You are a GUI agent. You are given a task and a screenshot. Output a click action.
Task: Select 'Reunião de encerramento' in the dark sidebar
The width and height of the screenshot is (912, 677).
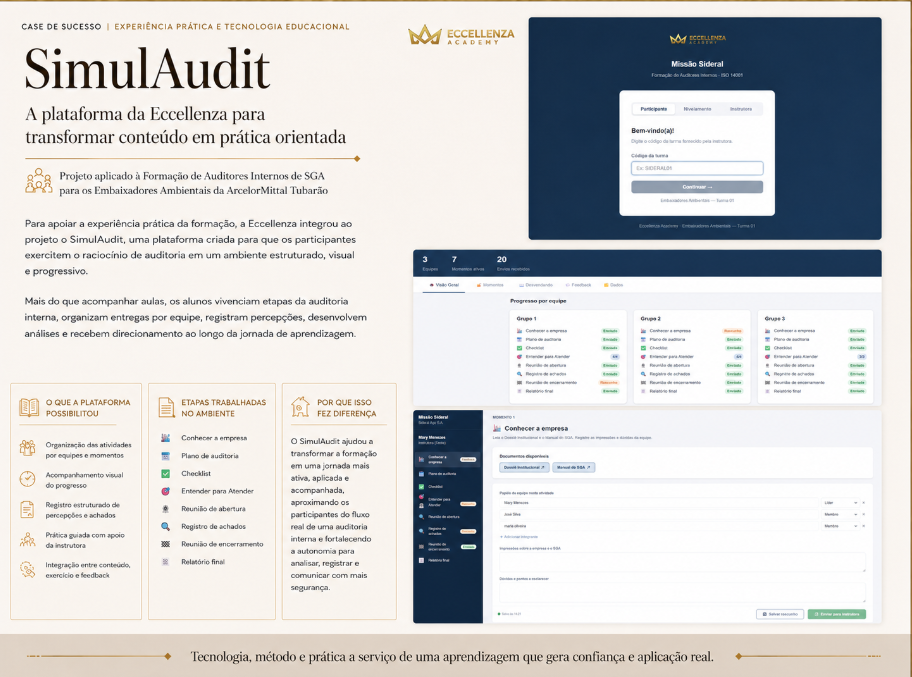point(447,547)
